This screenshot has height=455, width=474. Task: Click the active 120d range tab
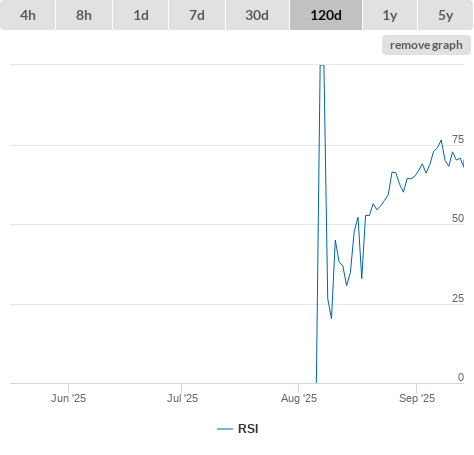pyautogui.click(x=326, y=15)
